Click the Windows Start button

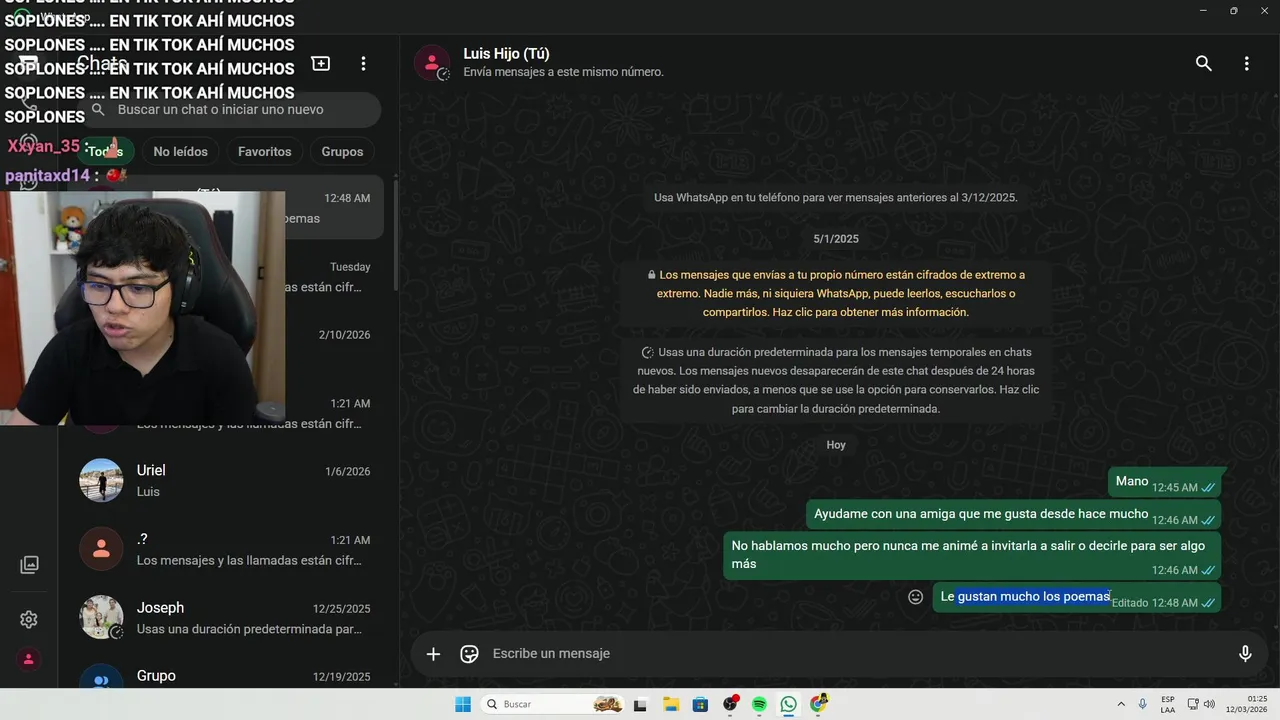tap(463, 704)
